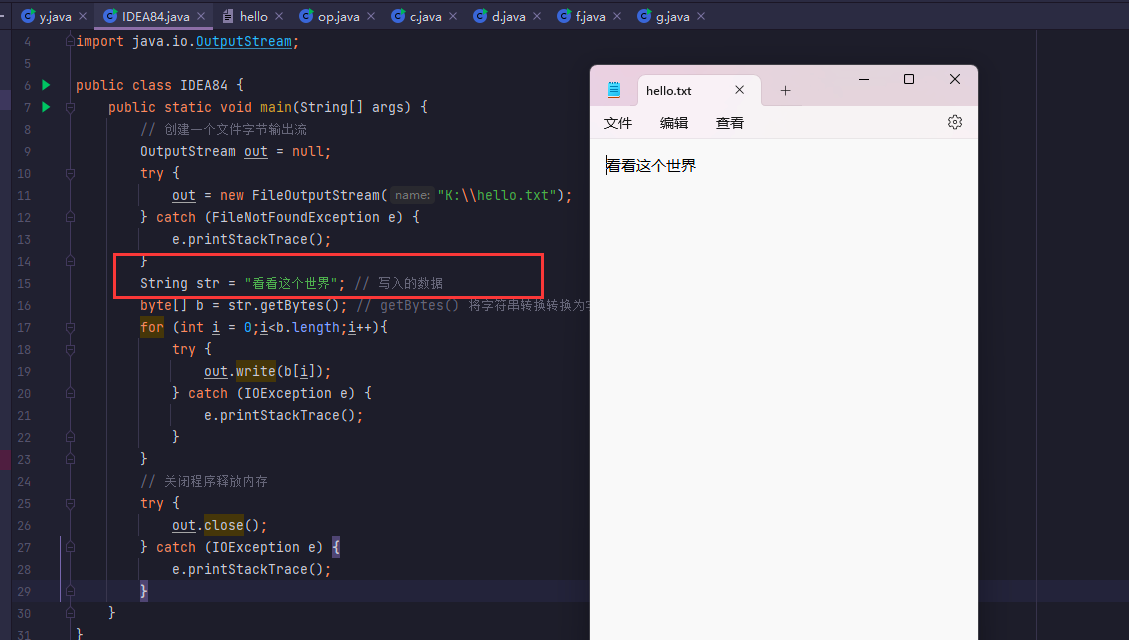
Task: Close the op.java editor tab
Action: (x=369, y=17)
